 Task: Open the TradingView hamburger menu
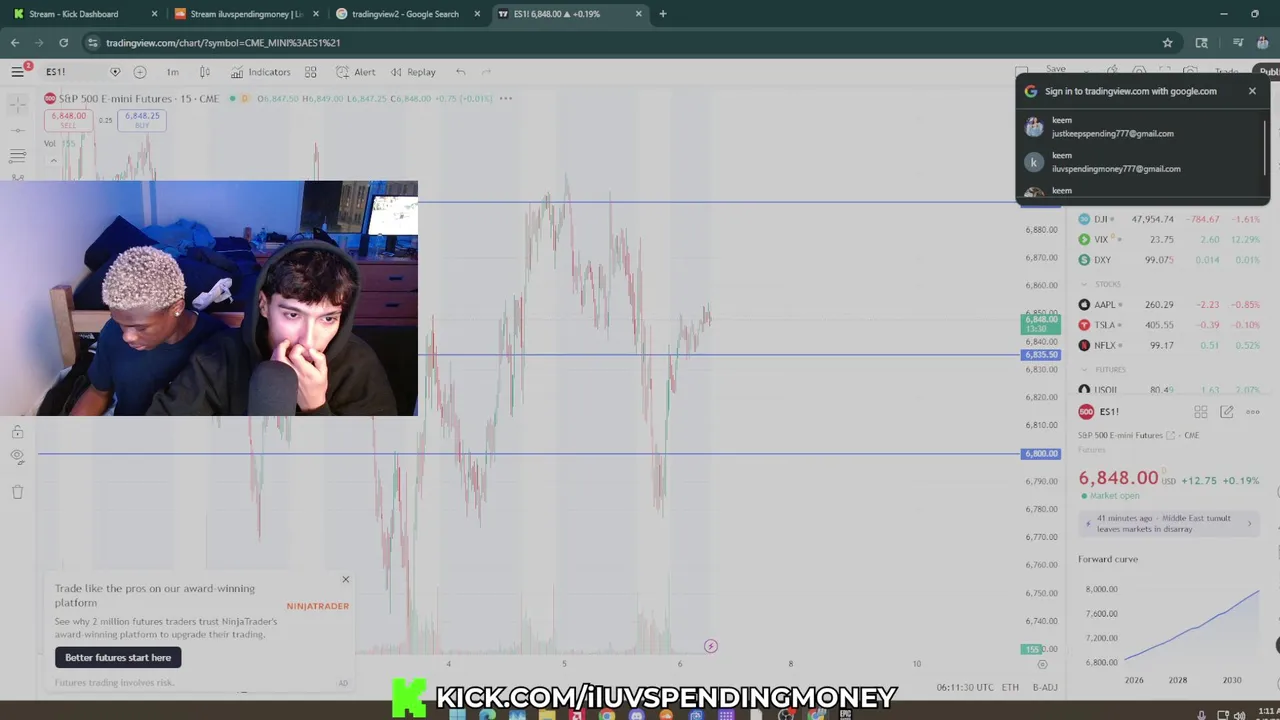pyautogui.click(x=17, y=72)
